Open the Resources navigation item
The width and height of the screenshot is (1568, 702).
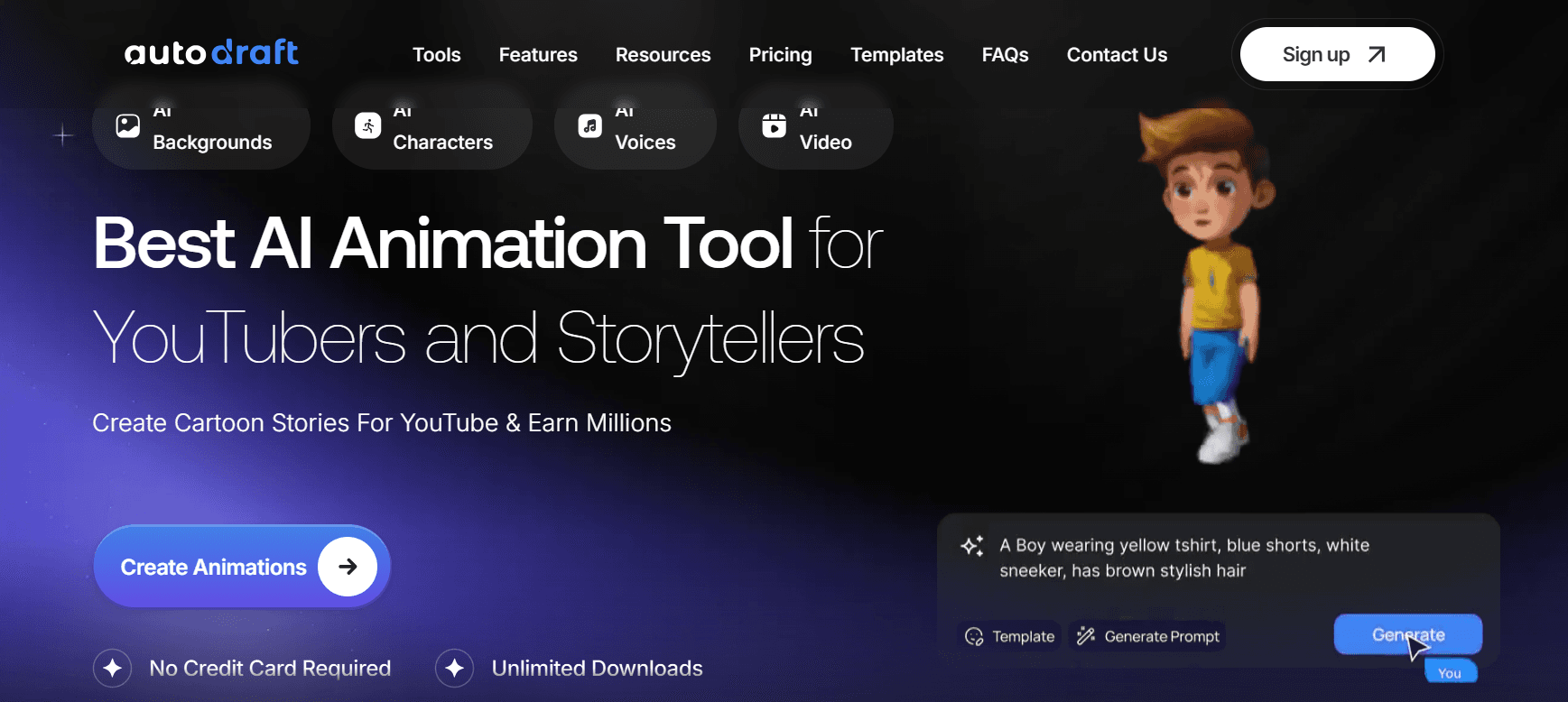[x=663, y=55]
